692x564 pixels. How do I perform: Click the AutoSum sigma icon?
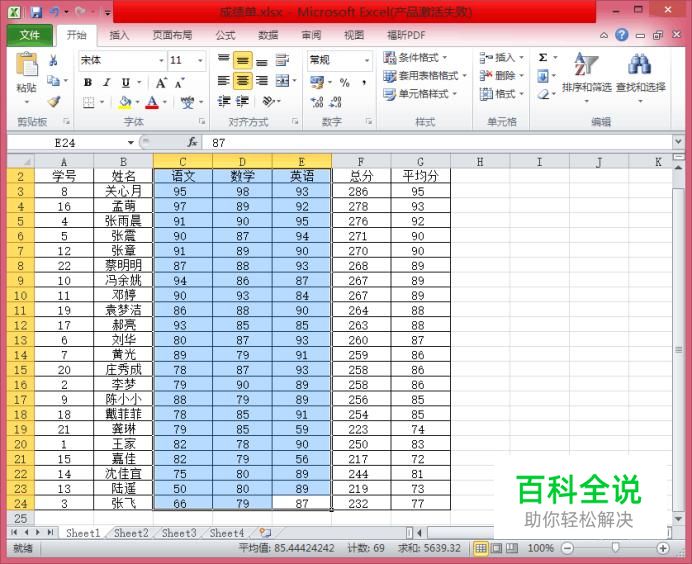(543, 57)
